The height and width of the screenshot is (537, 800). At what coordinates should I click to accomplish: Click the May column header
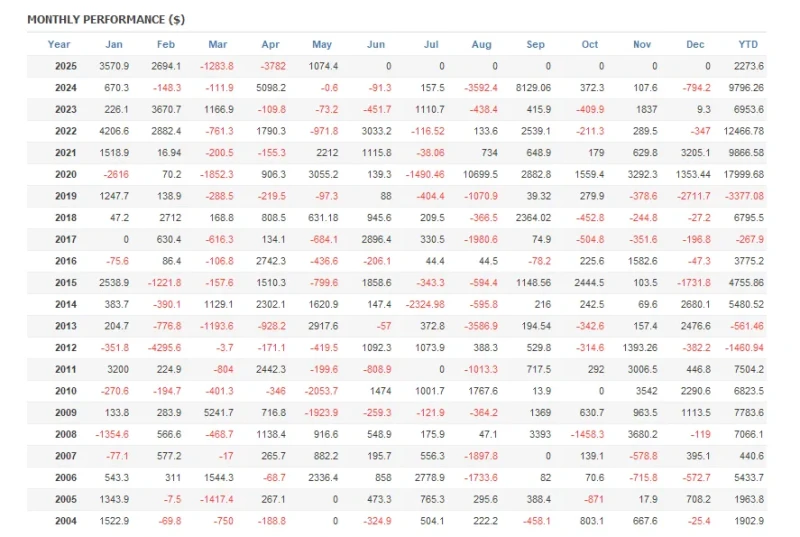pos(322,44)
